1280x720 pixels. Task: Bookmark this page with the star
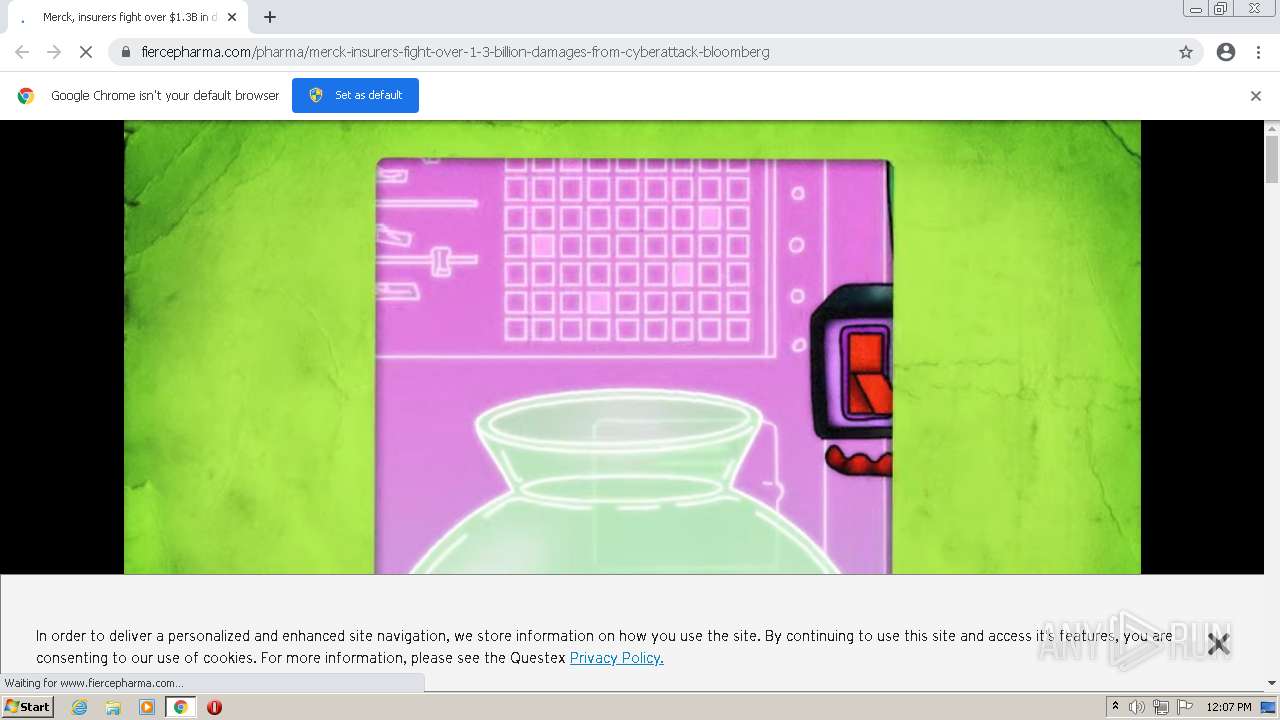(1186, 52)
